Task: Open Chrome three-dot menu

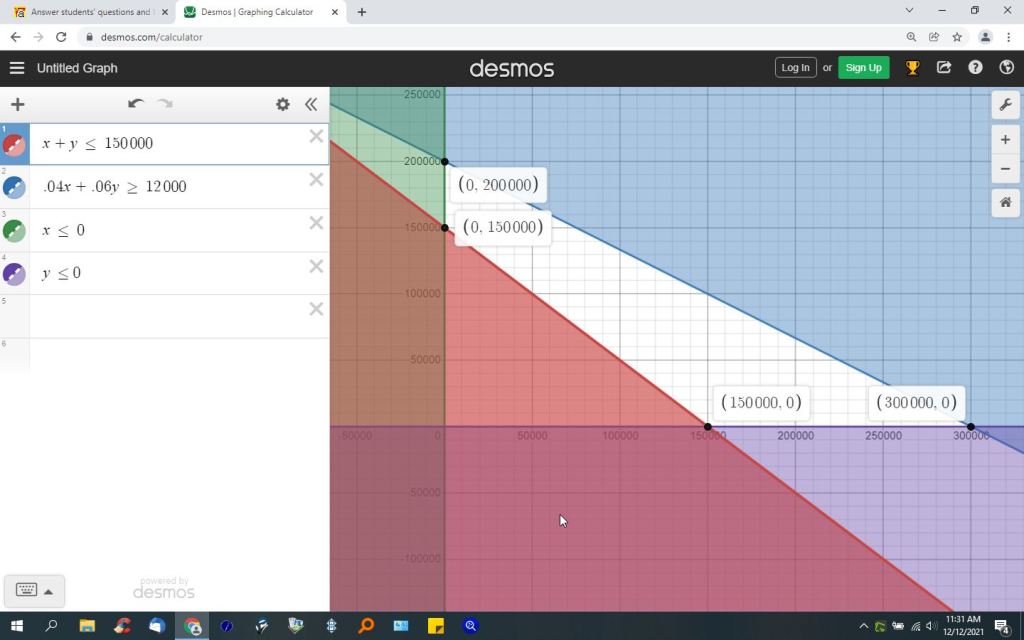Action: [x=1008, y=37]
